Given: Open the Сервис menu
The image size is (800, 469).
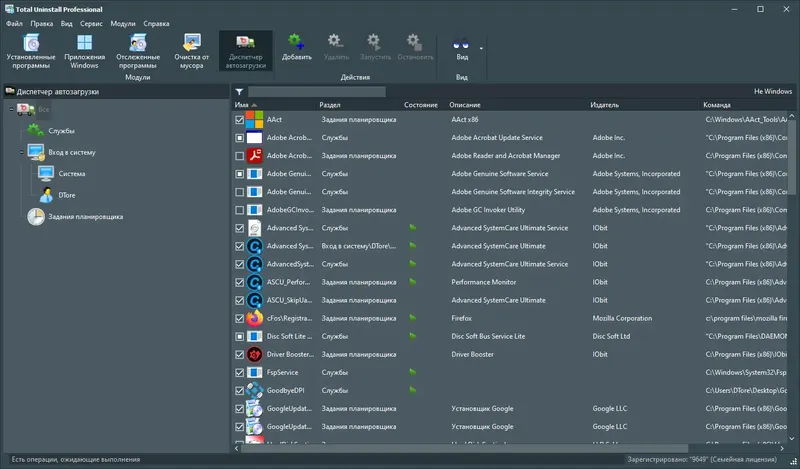Looking at the screenshot, I should tap(91, 23).
